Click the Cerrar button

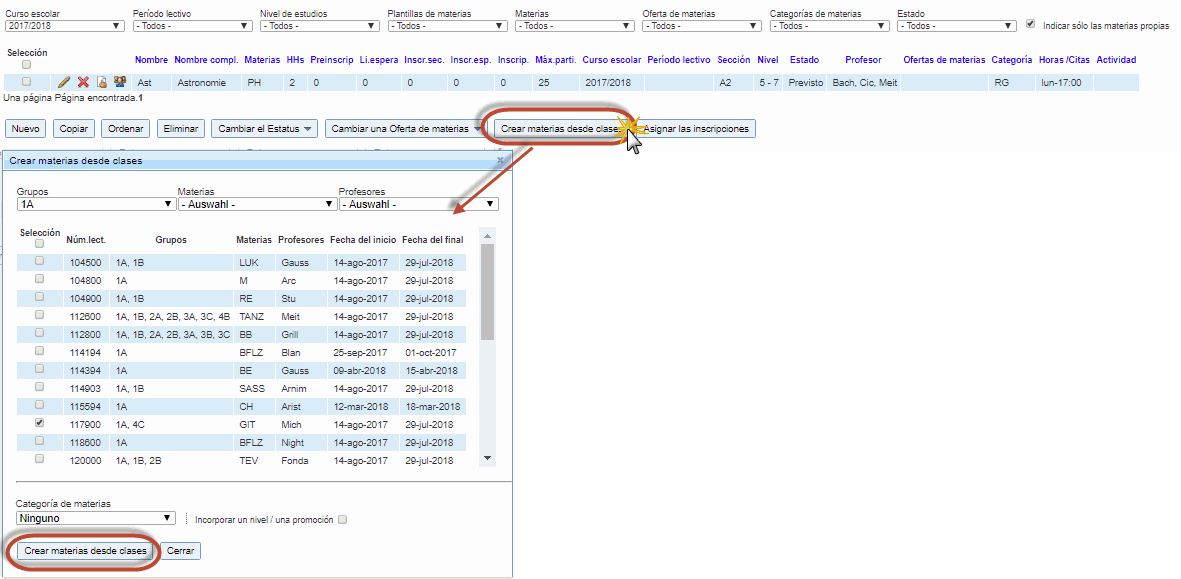coord(181,551)
